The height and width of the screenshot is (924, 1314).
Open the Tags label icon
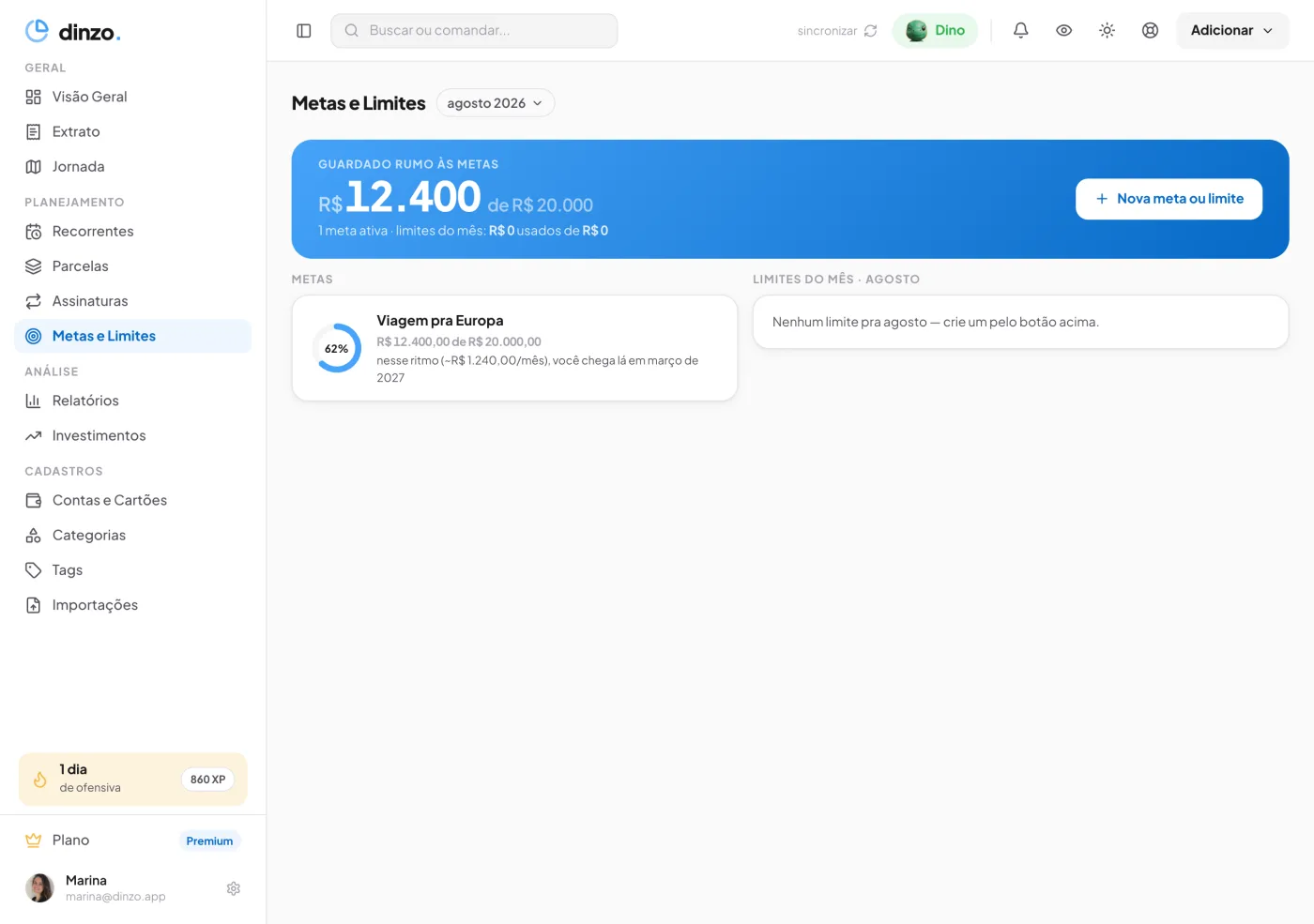coord(34,569)
